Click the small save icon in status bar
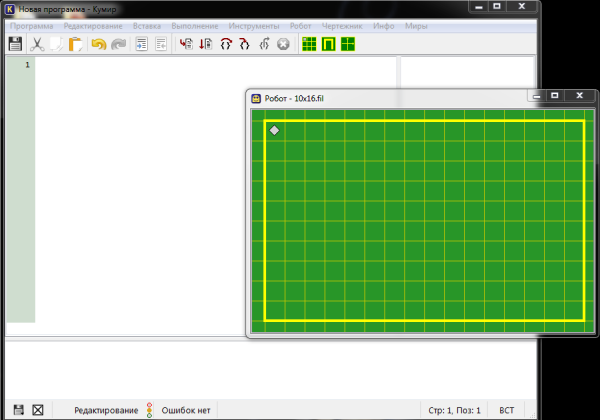The width and height of the screenshot is (600, 420). (x=18, y=410)
